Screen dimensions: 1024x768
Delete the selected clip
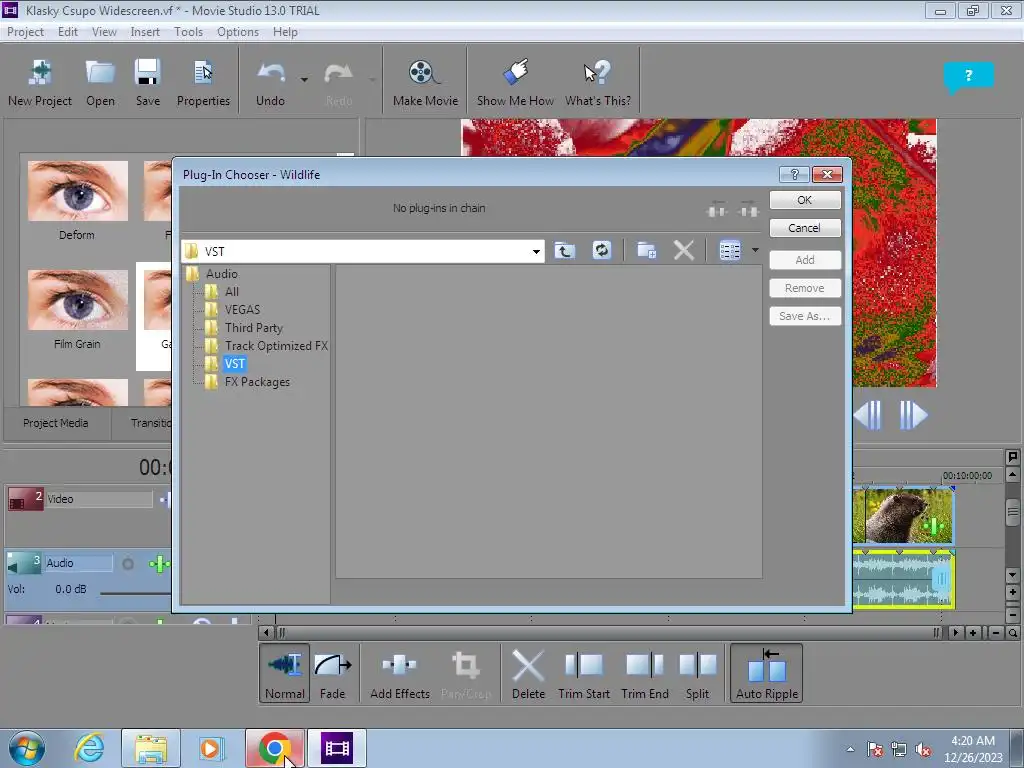click(x=528, y=673)
